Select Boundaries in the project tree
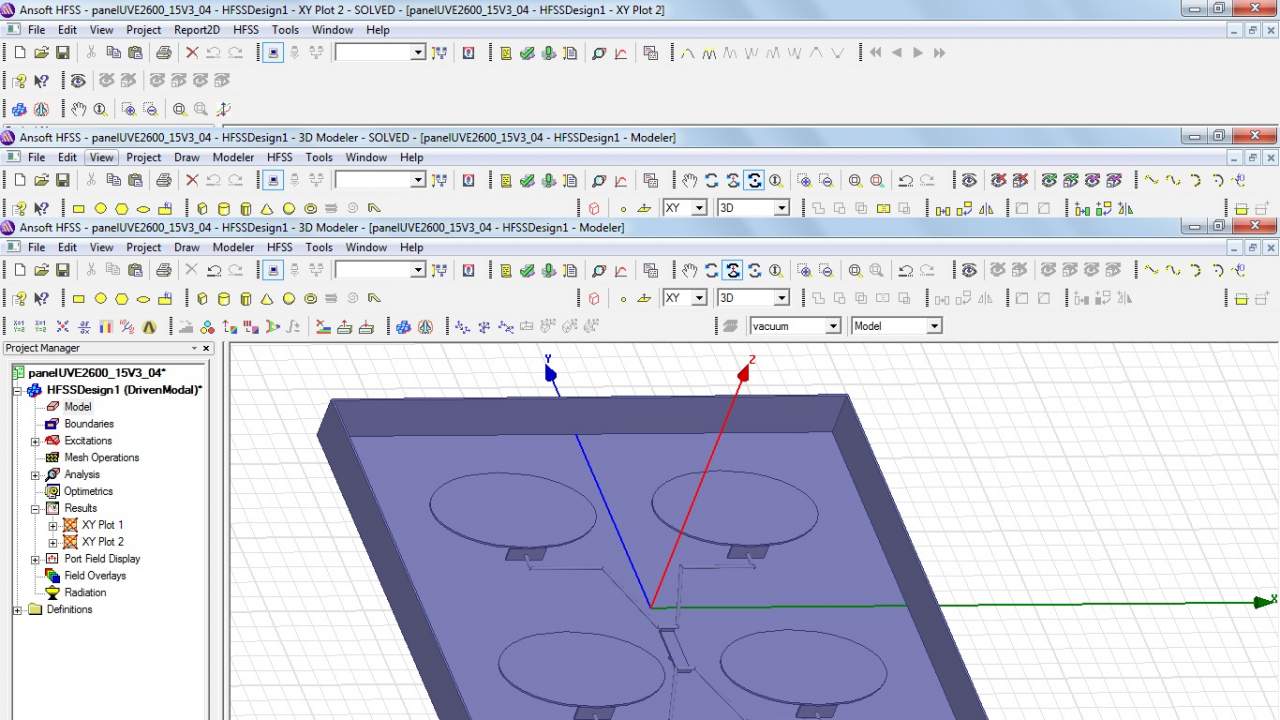The width and height of the screenshot is (1280, 720). coord(89,424)
